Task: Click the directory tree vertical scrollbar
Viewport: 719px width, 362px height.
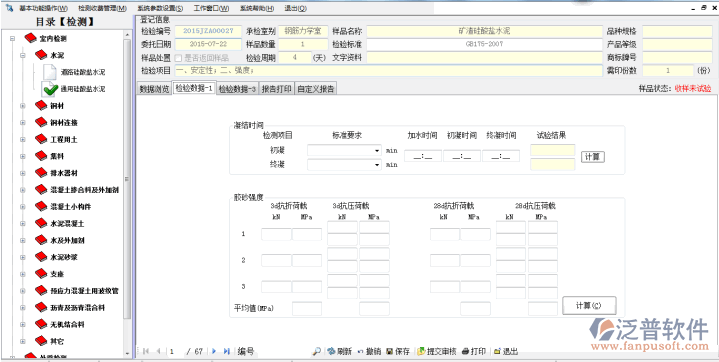Action: coord(127,179)
